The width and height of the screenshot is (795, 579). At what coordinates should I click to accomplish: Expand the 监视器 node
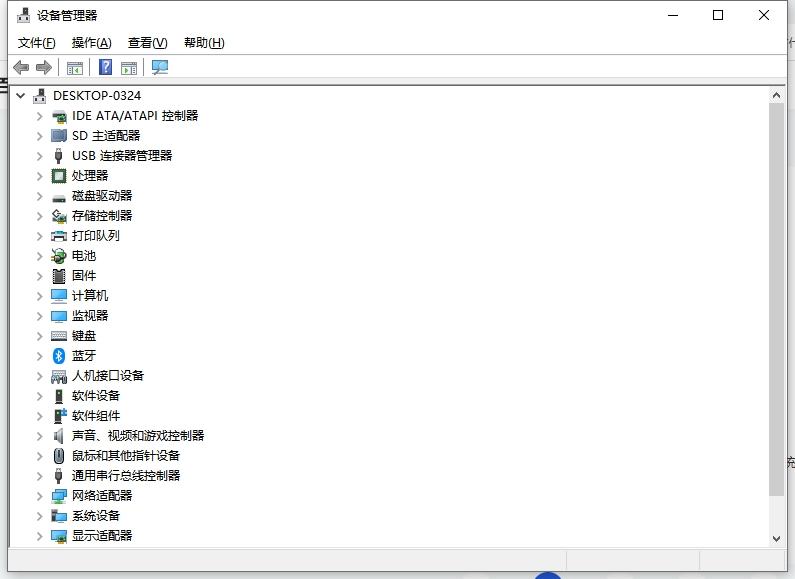click(40, 316)
